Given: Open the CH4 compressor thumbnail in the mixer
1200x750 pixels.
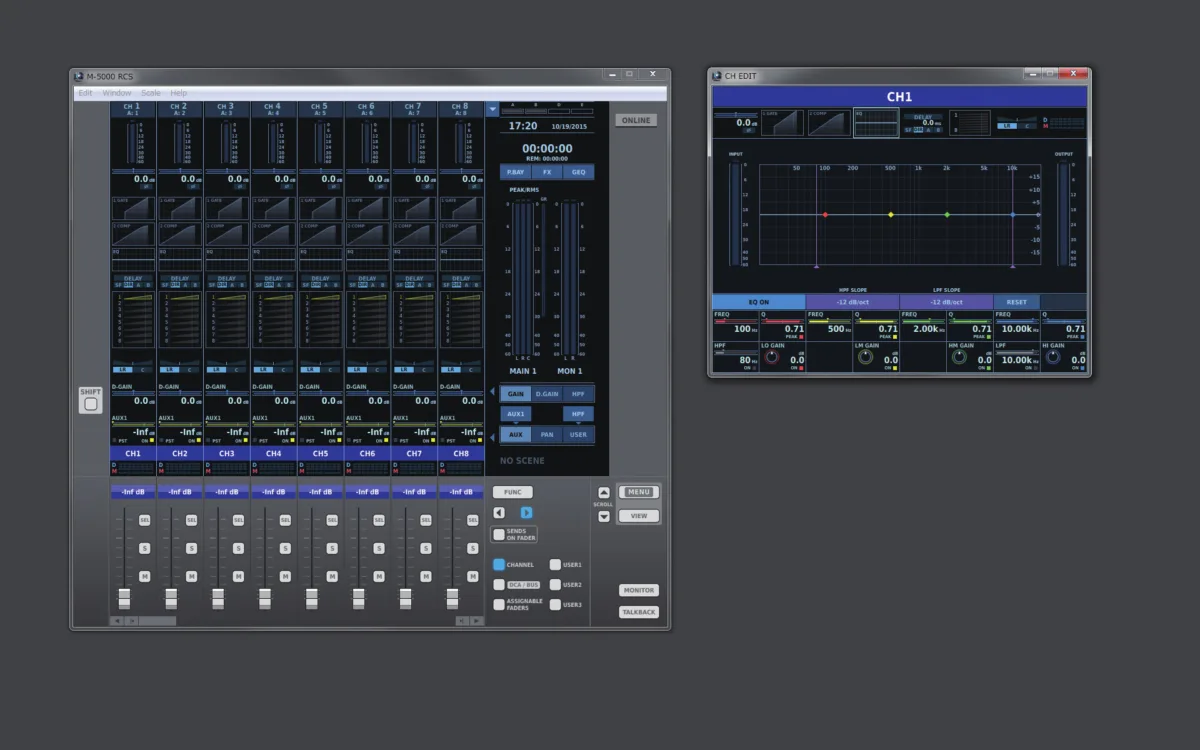Looking at the screenshot, I should point(274,234).
